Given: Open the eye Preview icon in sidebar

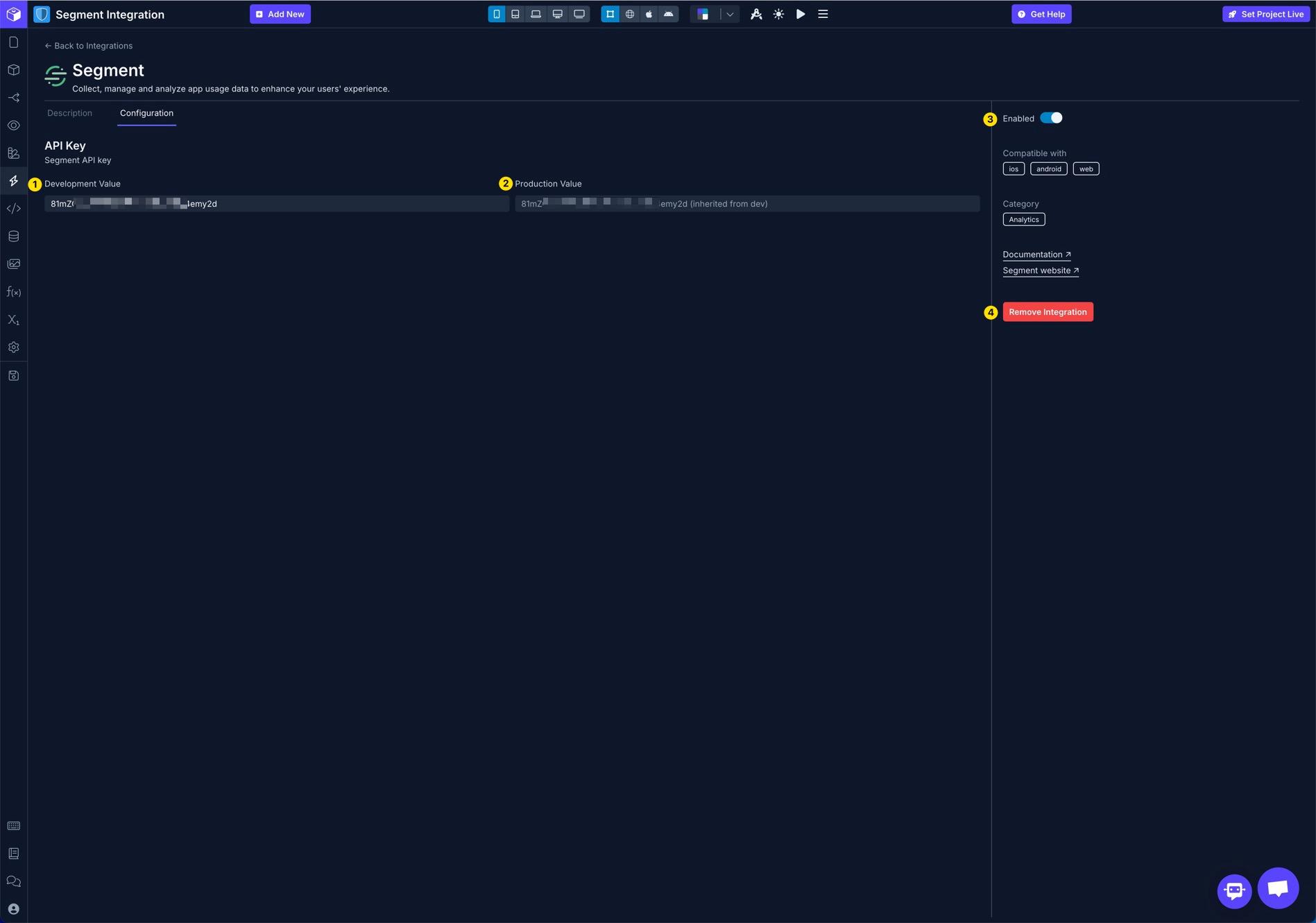Looking at the screenshot, I should pos(13,126).
